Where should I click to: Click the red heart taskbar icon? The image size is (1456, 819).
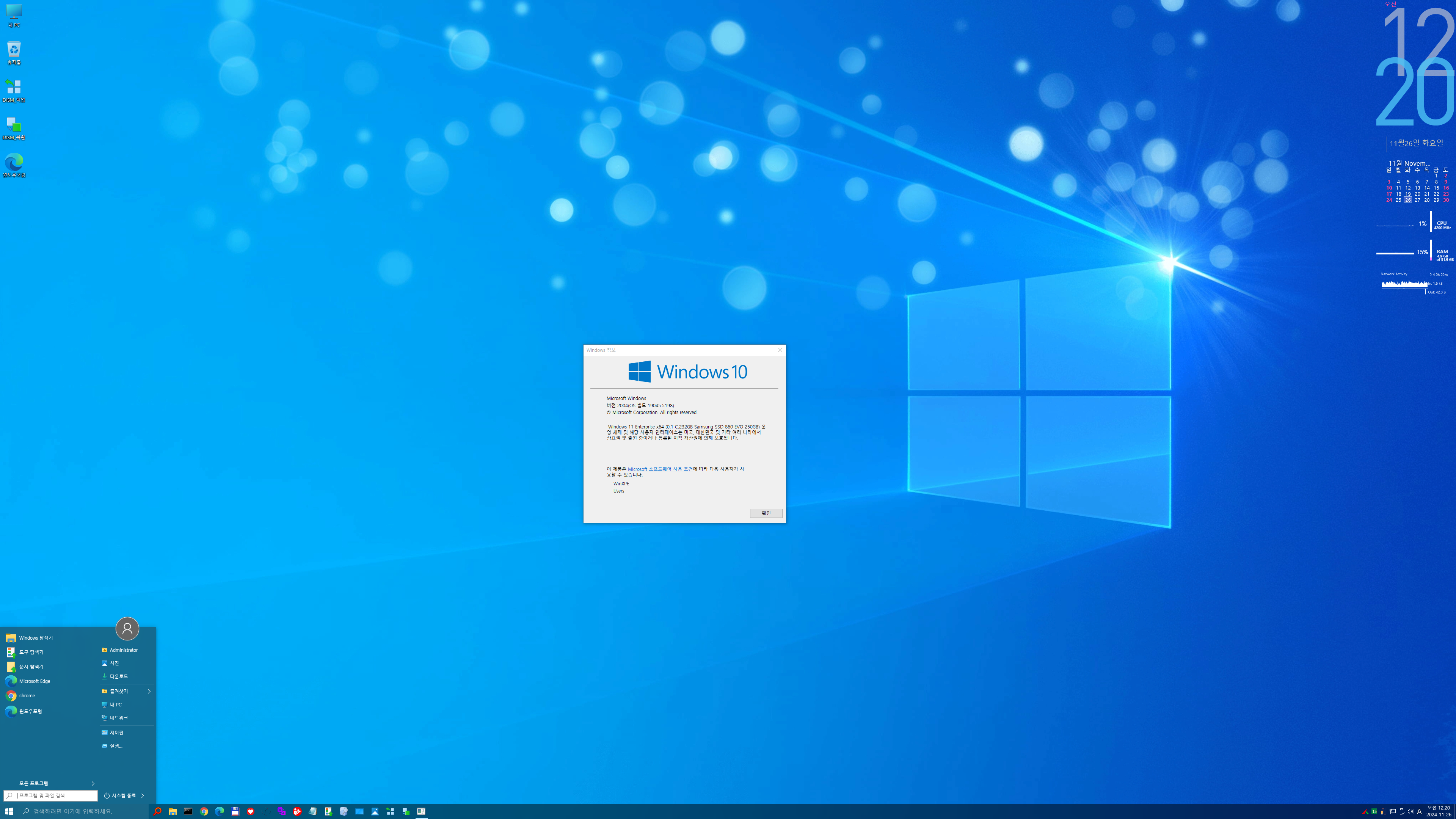click(250, 811)
